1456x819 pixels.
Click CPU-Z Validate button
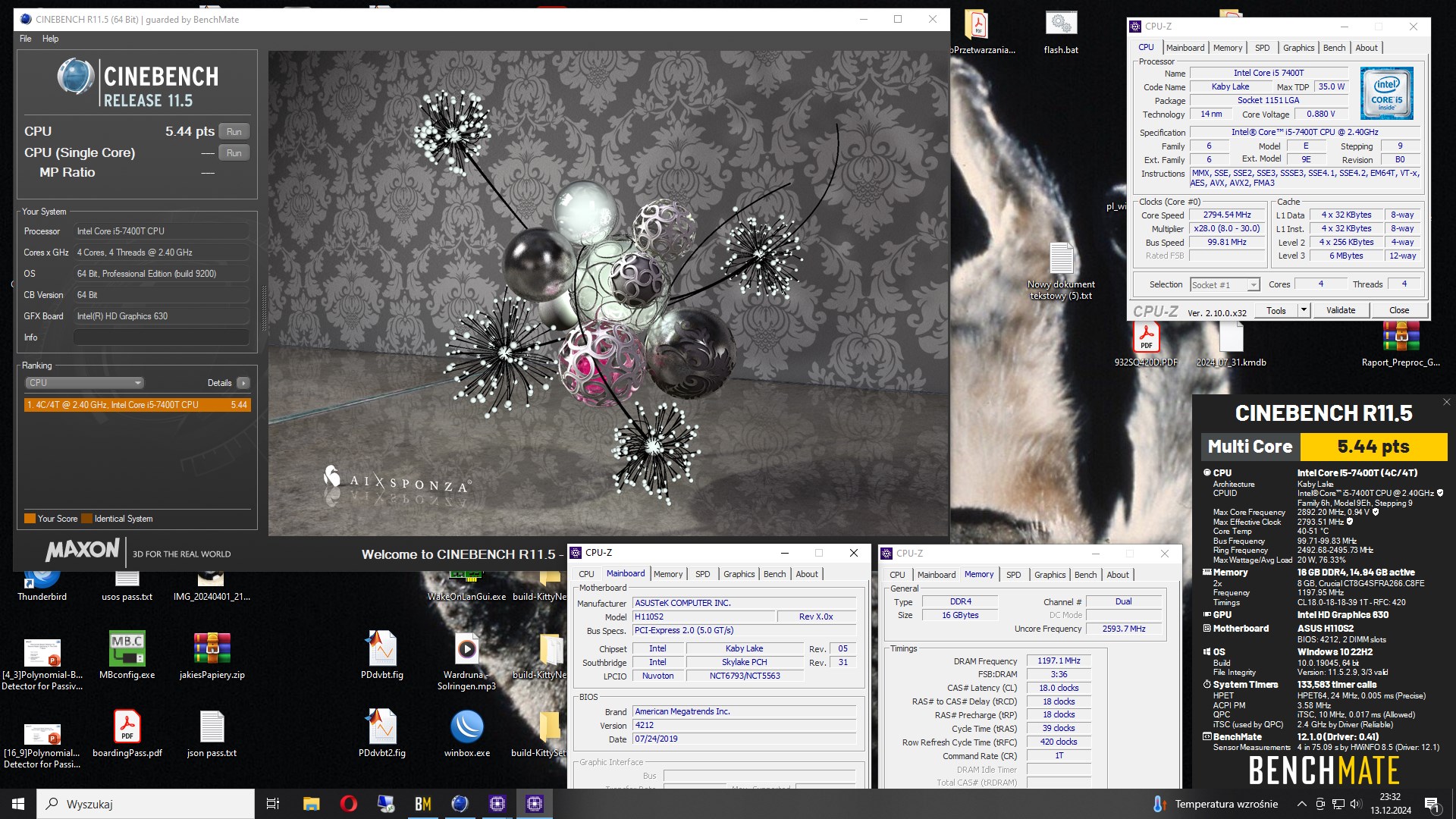point(1341,310)
